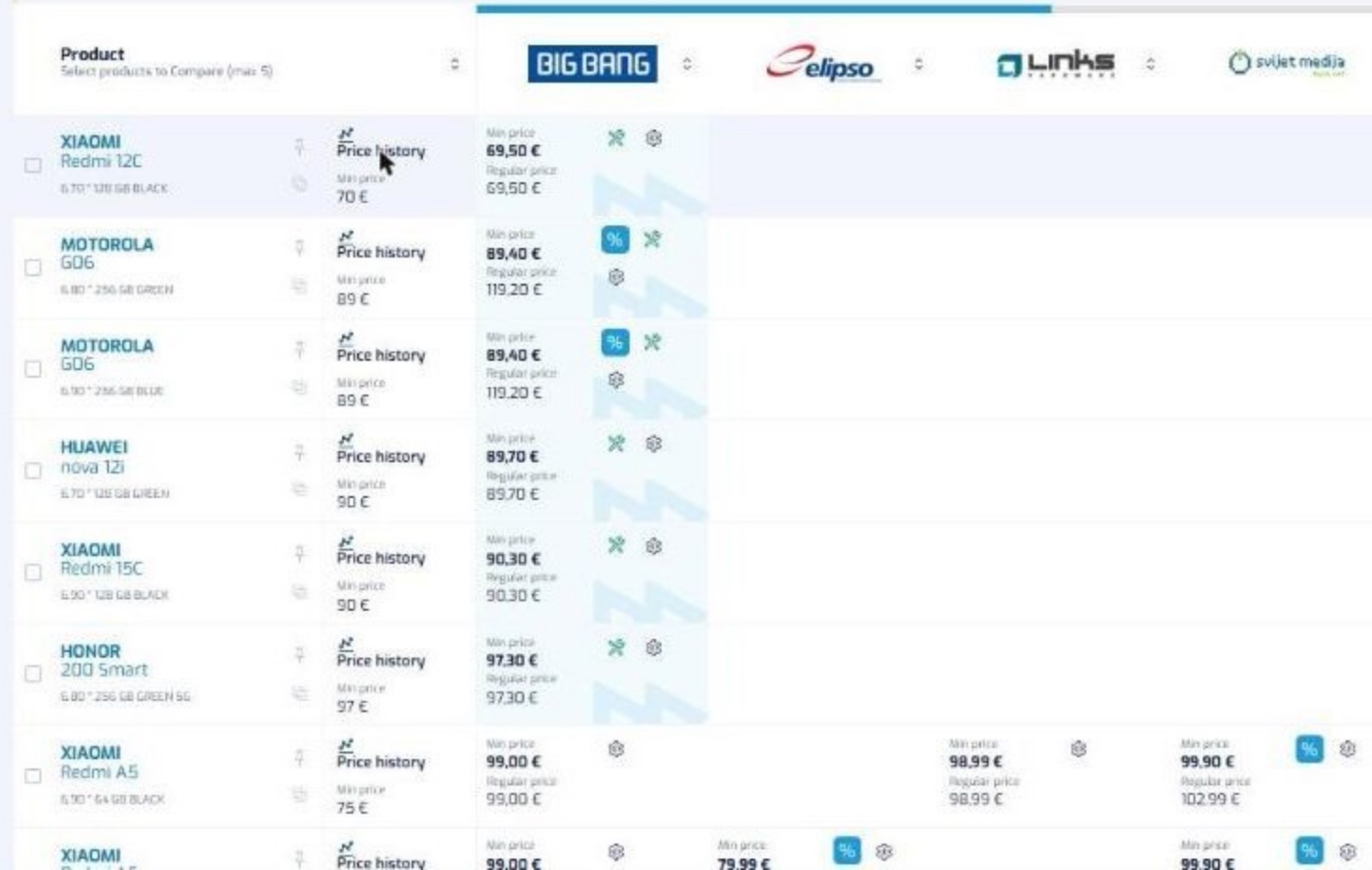
Task: Click Big Bang min price 97,30 € for Honor 200 Smart
Action: click(513, 660)
